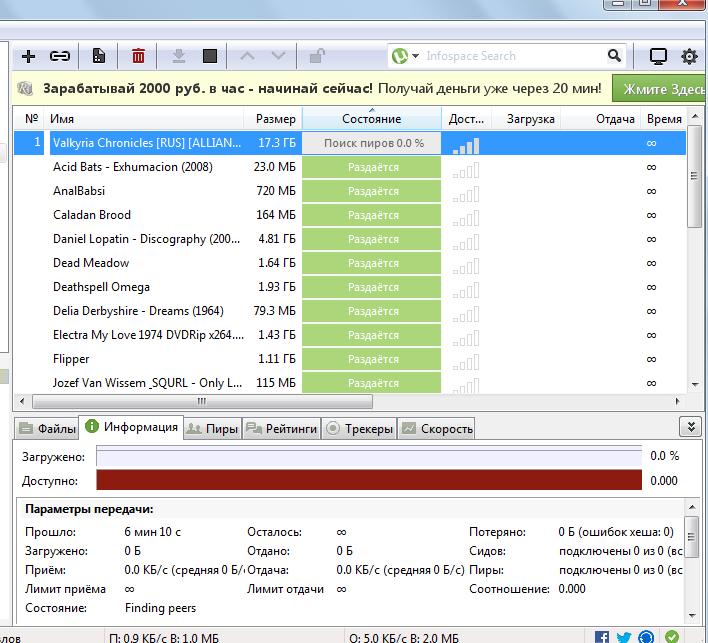Screen dimensions: 708x643
Task: Click the Infospace Search input field
Action: [512, 56]
